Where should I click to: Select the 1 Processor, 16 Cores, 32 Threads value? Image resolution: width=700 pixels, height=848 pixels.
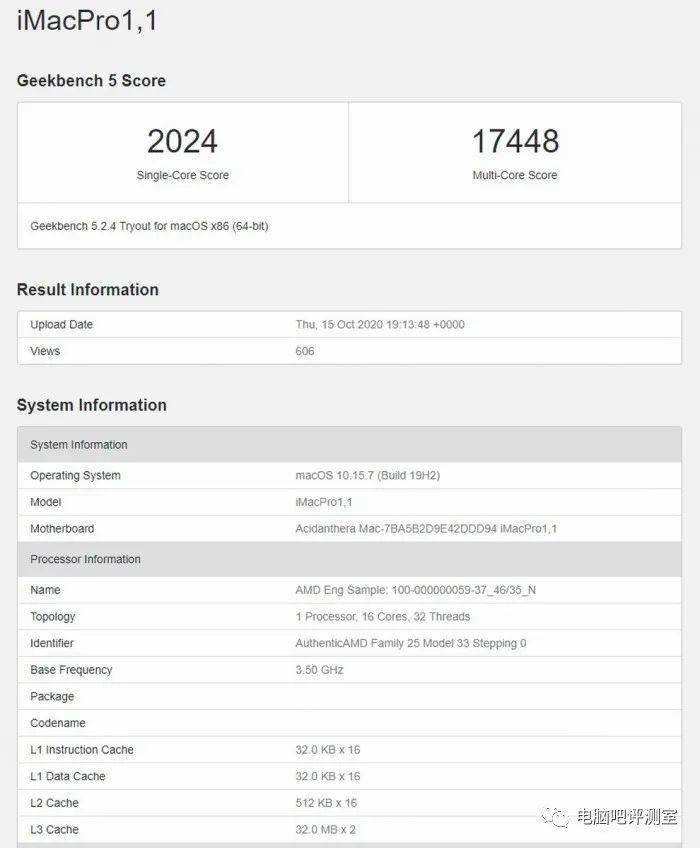point(383,617)
